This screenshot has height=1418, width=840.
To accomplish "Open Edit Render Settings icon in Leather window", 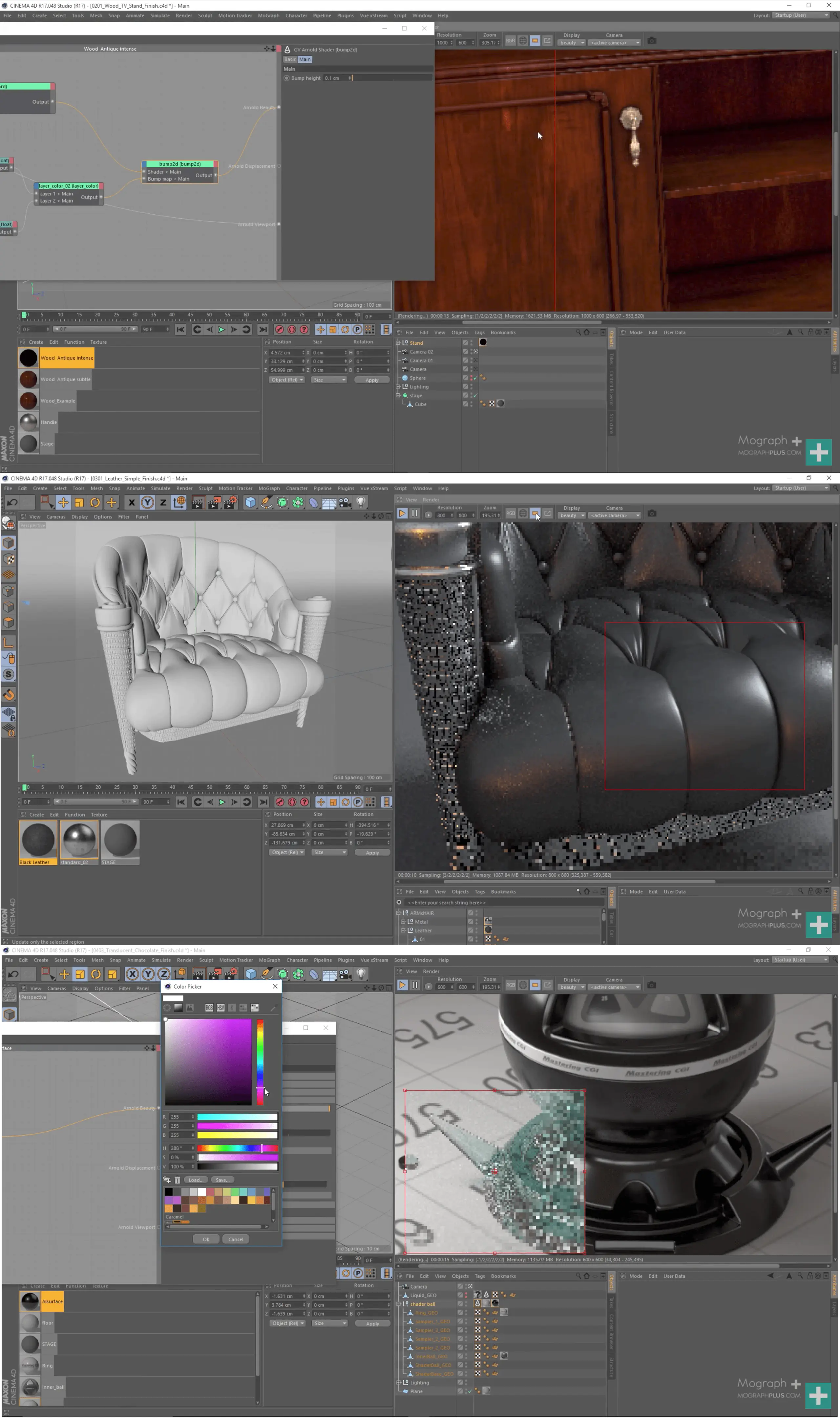I will point(230,502).
